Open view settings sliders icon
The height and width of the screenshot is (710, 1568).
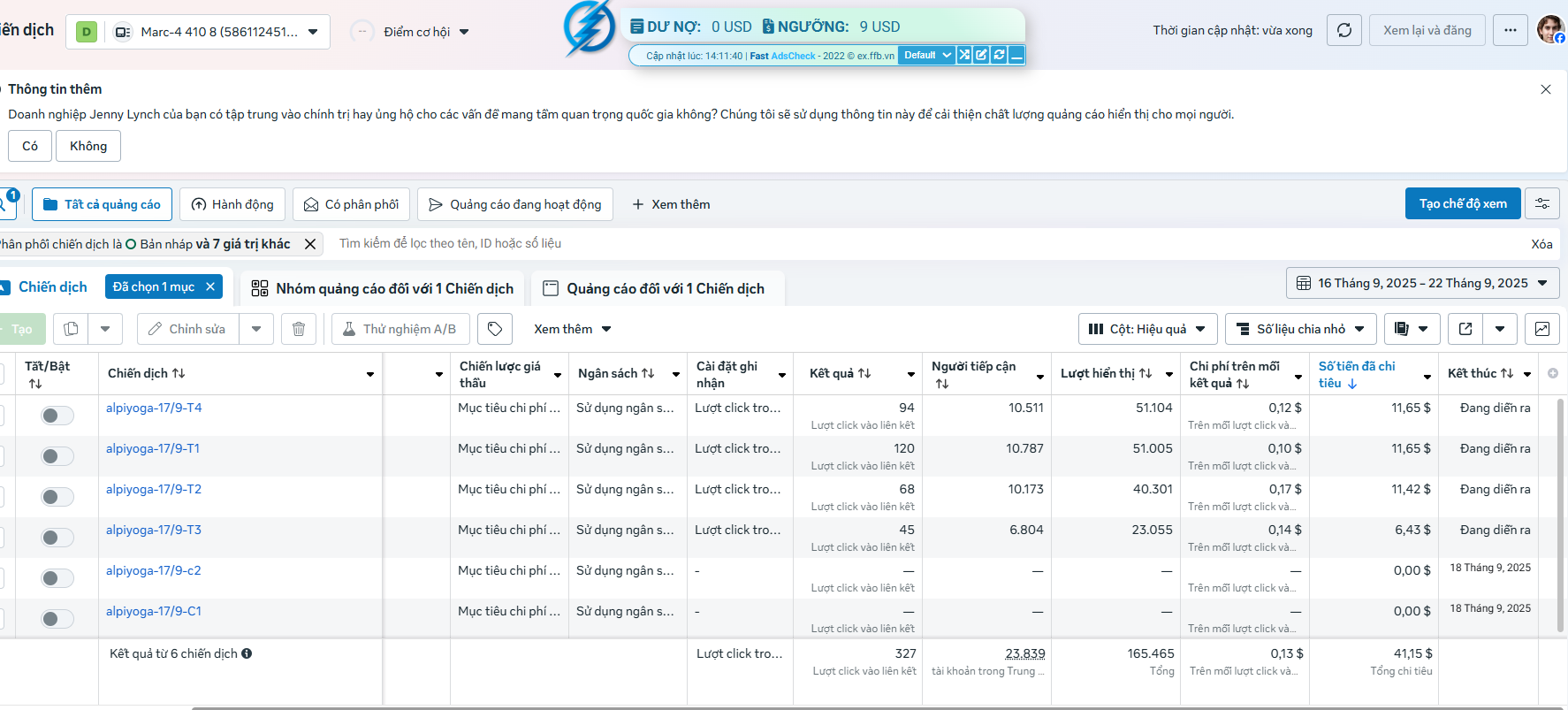coord(1542,203)
